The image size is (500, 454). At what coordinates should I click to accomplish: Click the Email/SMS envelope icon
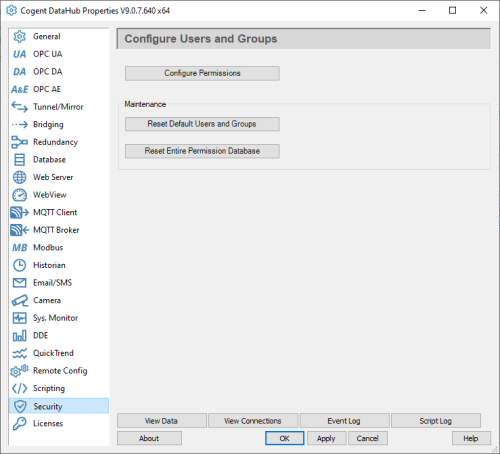coord(19,283)
